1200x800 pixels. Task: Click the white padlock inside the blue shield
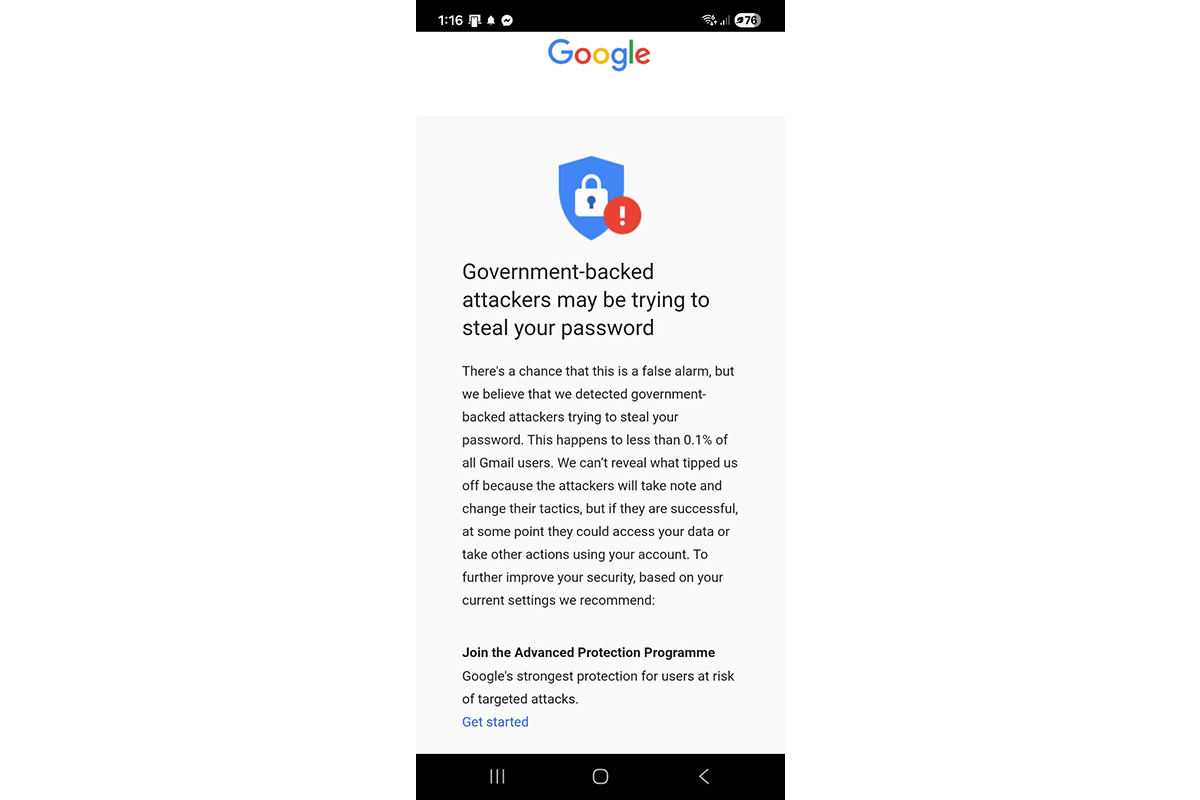(x=591, y=195)
